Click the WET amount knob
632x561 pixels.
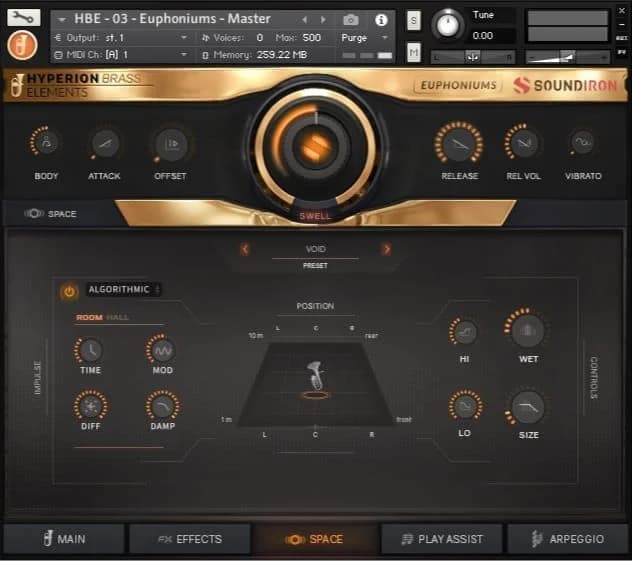[528, 331]
